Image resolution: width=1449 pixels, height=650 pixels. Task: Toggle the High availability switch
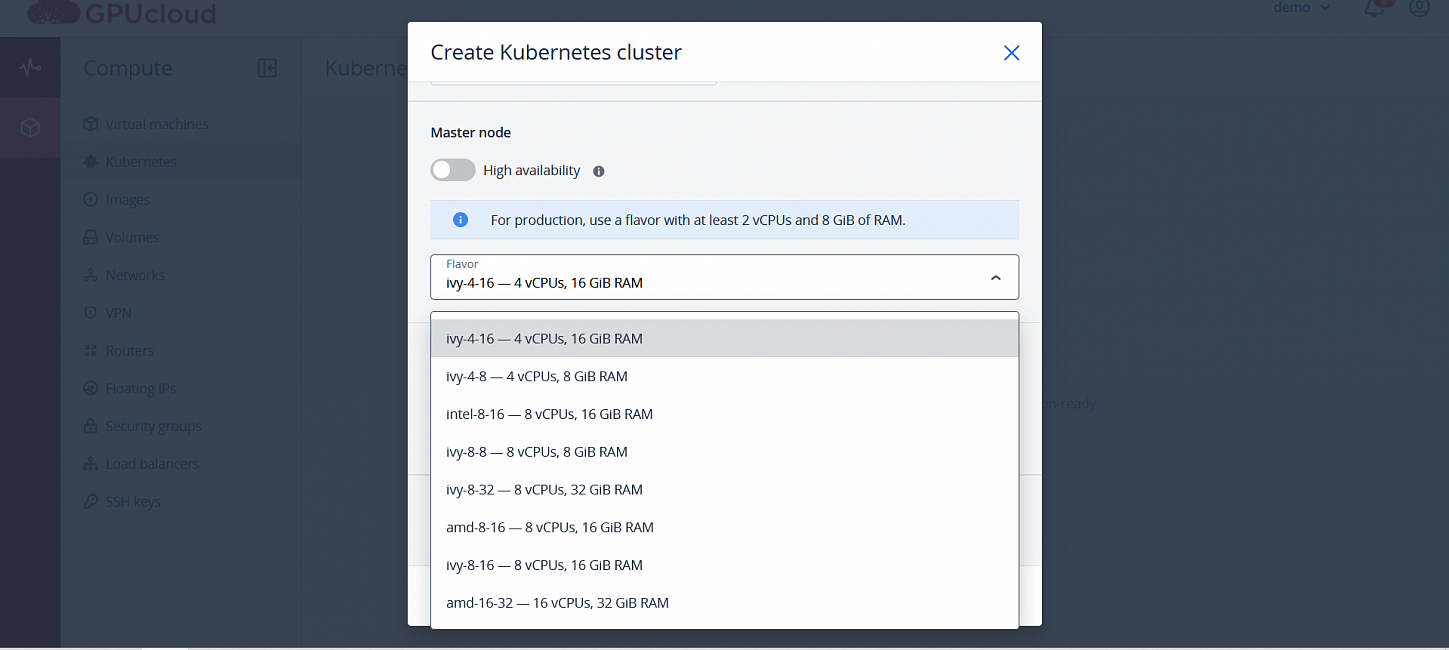453,170
